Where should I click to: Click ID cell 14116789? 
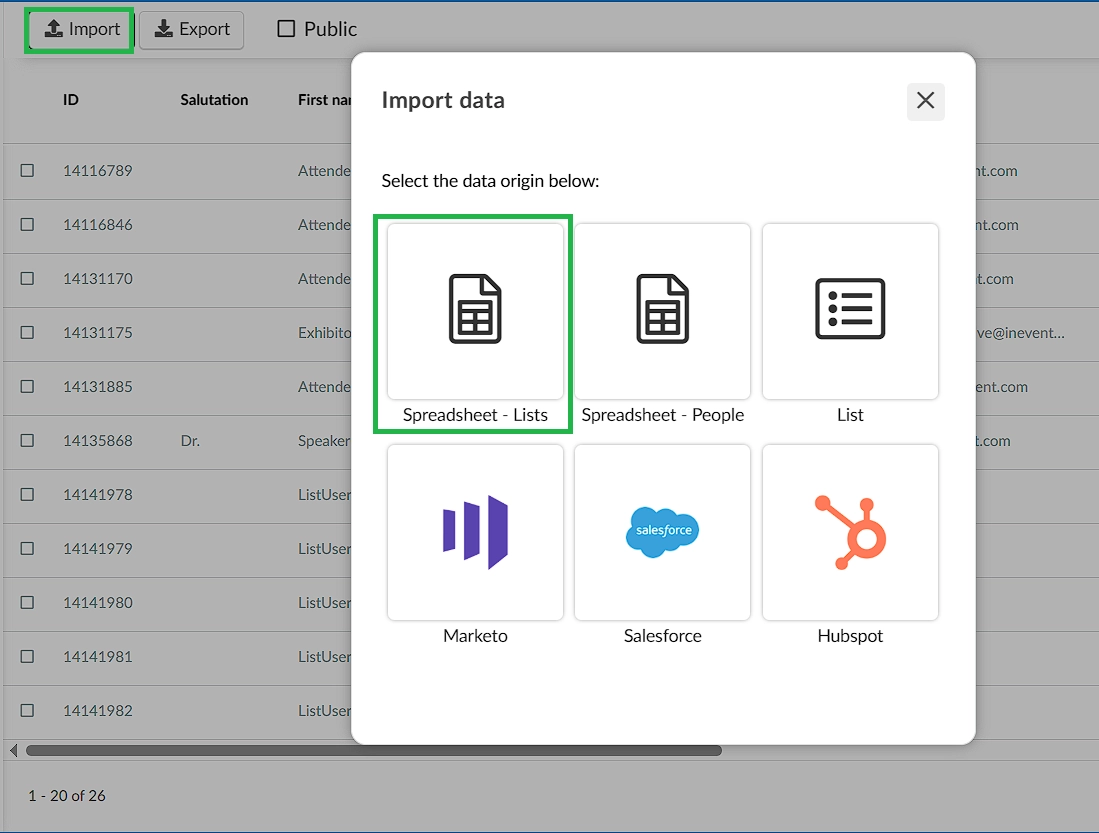tap(97, 170)
